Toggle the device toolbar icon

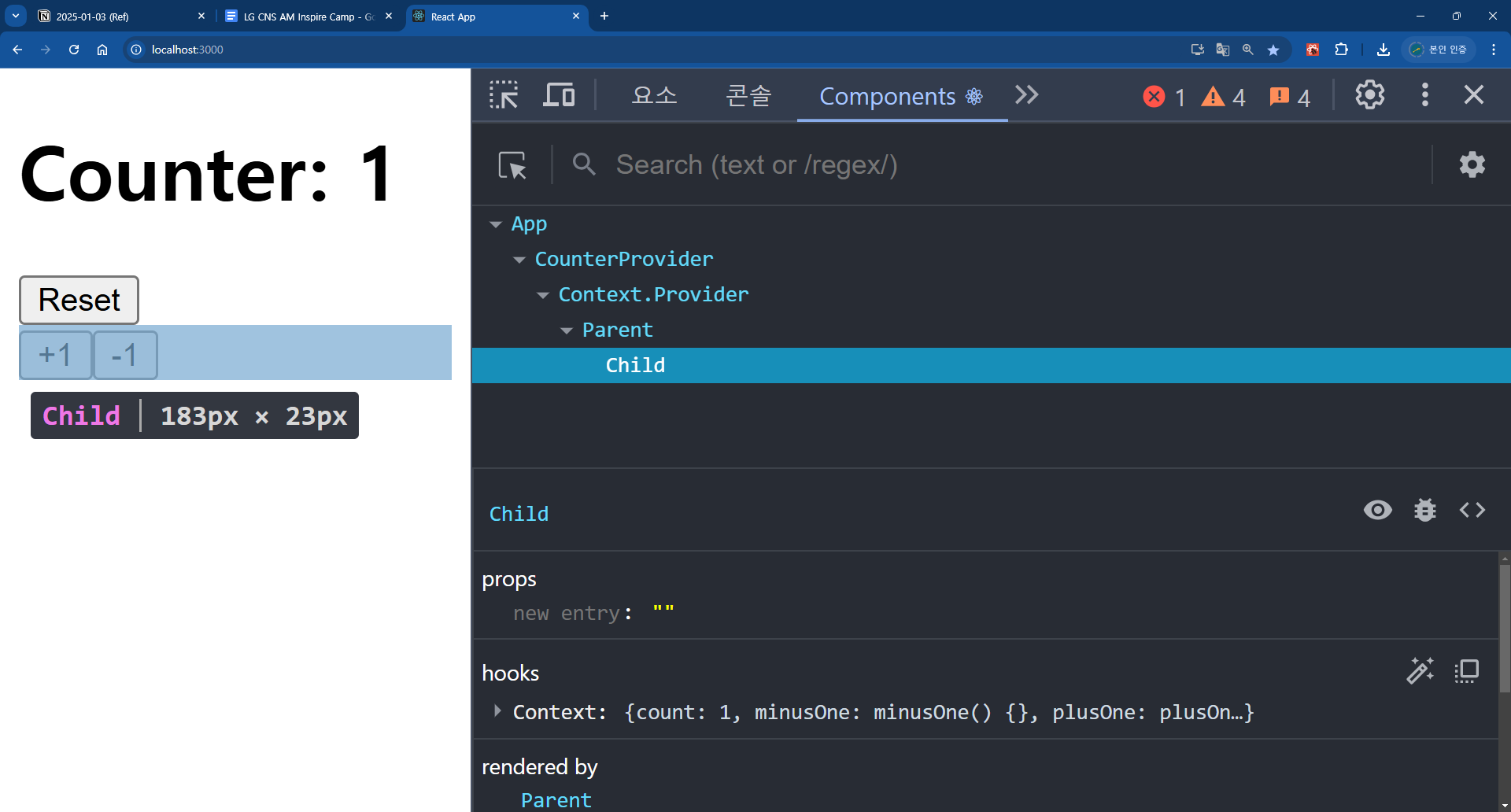point(559,95)
